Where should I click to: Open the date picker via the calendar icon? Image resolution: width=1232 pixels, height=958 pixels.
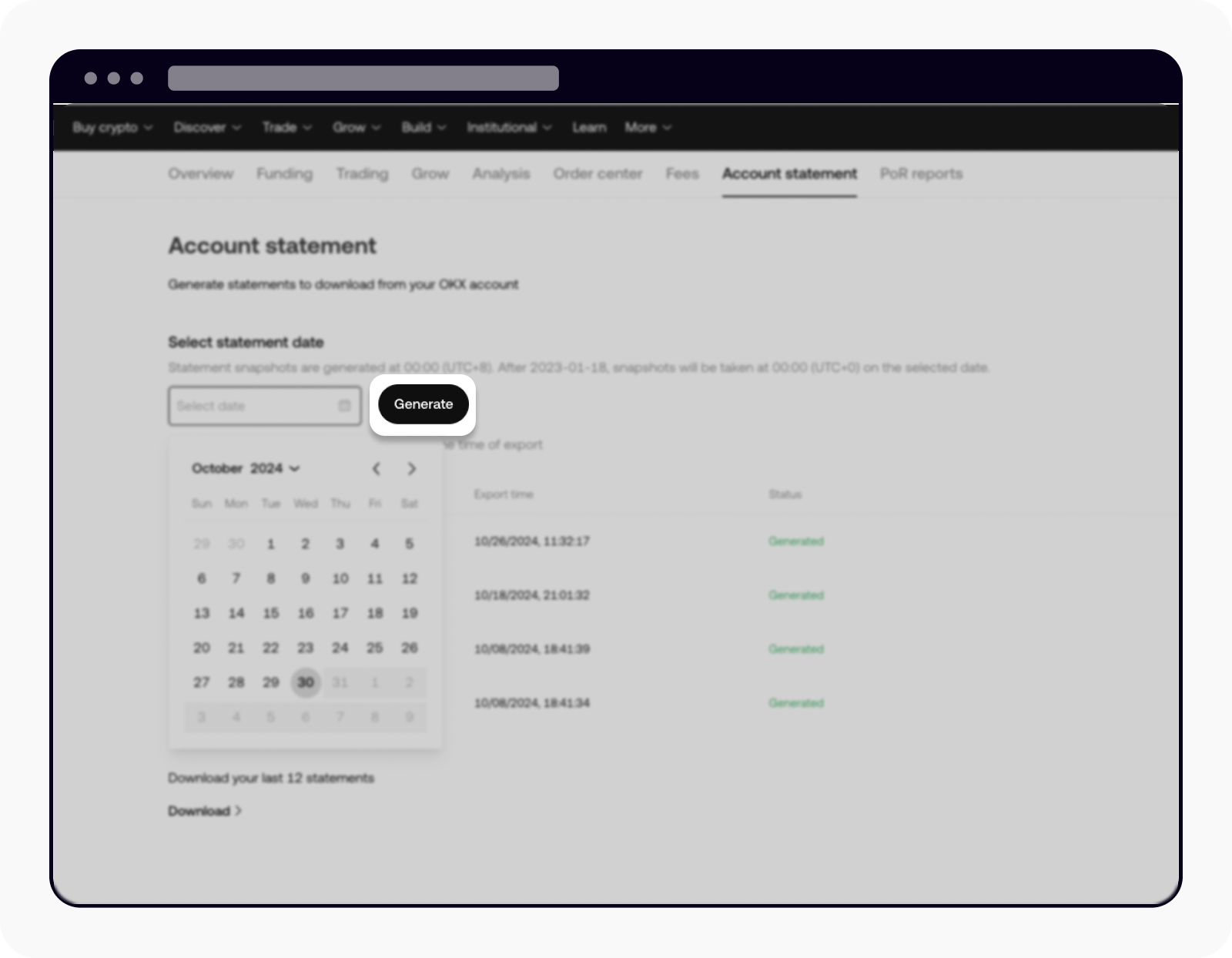click(x=344, y=406)
